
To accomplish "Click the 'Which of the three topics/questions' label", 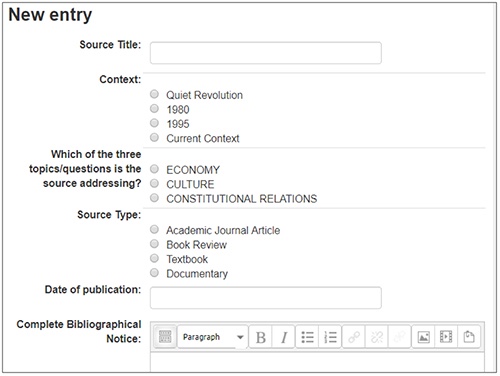I will (x=85, y=169).
